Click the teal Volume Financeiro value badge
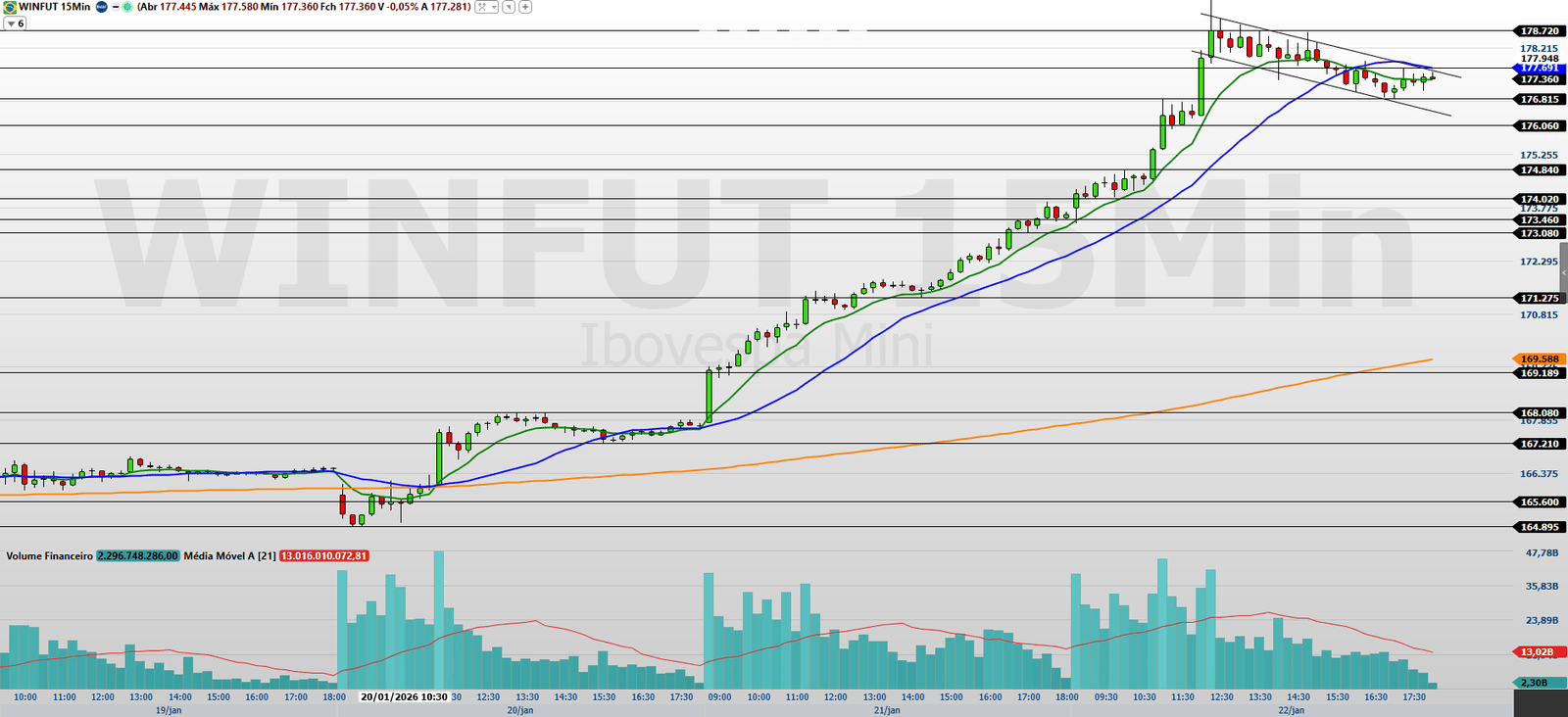 tap(138, 556)
